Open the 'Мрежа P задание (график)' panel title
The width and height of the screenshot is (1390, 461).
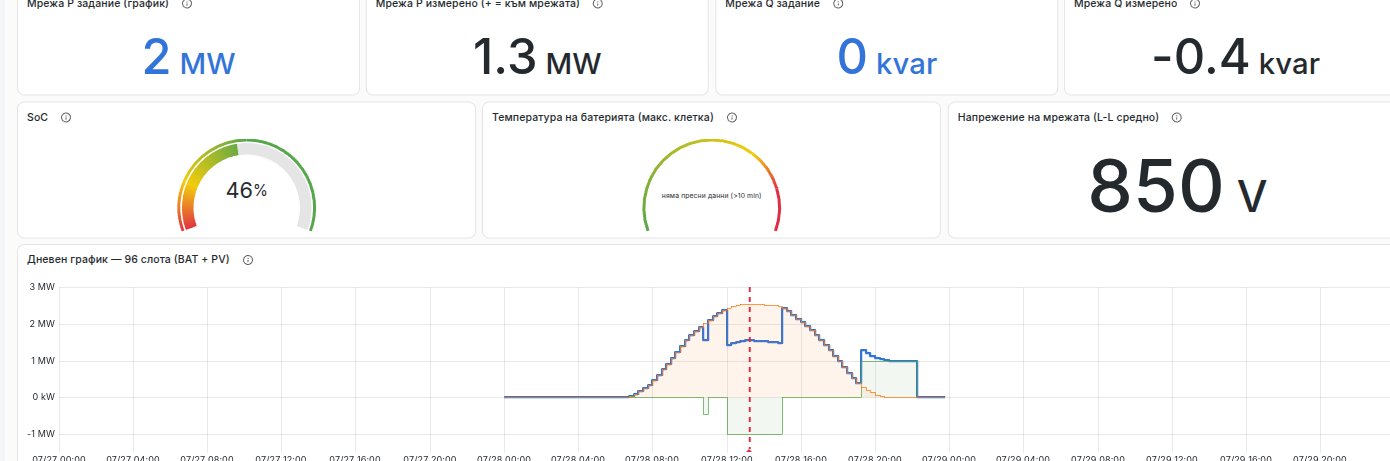97,4
